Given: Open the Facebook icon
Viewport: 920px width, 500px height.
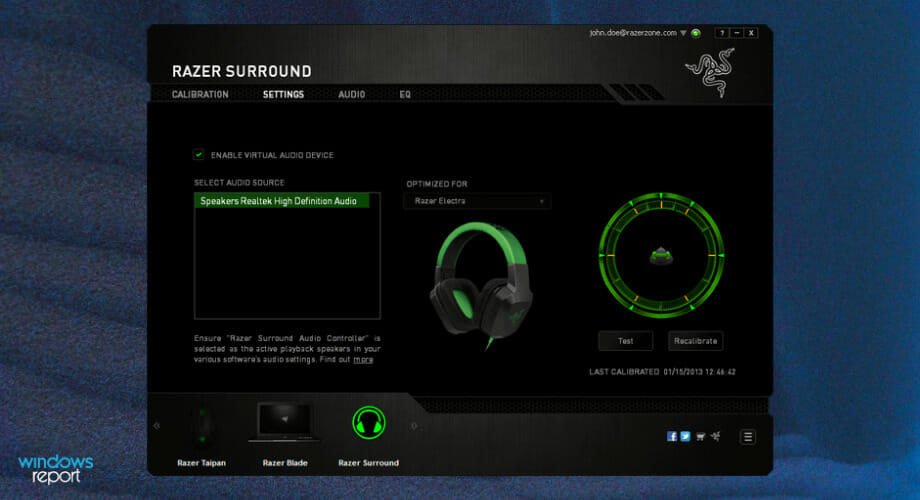Looking at the screenshot, I should 672,436.
